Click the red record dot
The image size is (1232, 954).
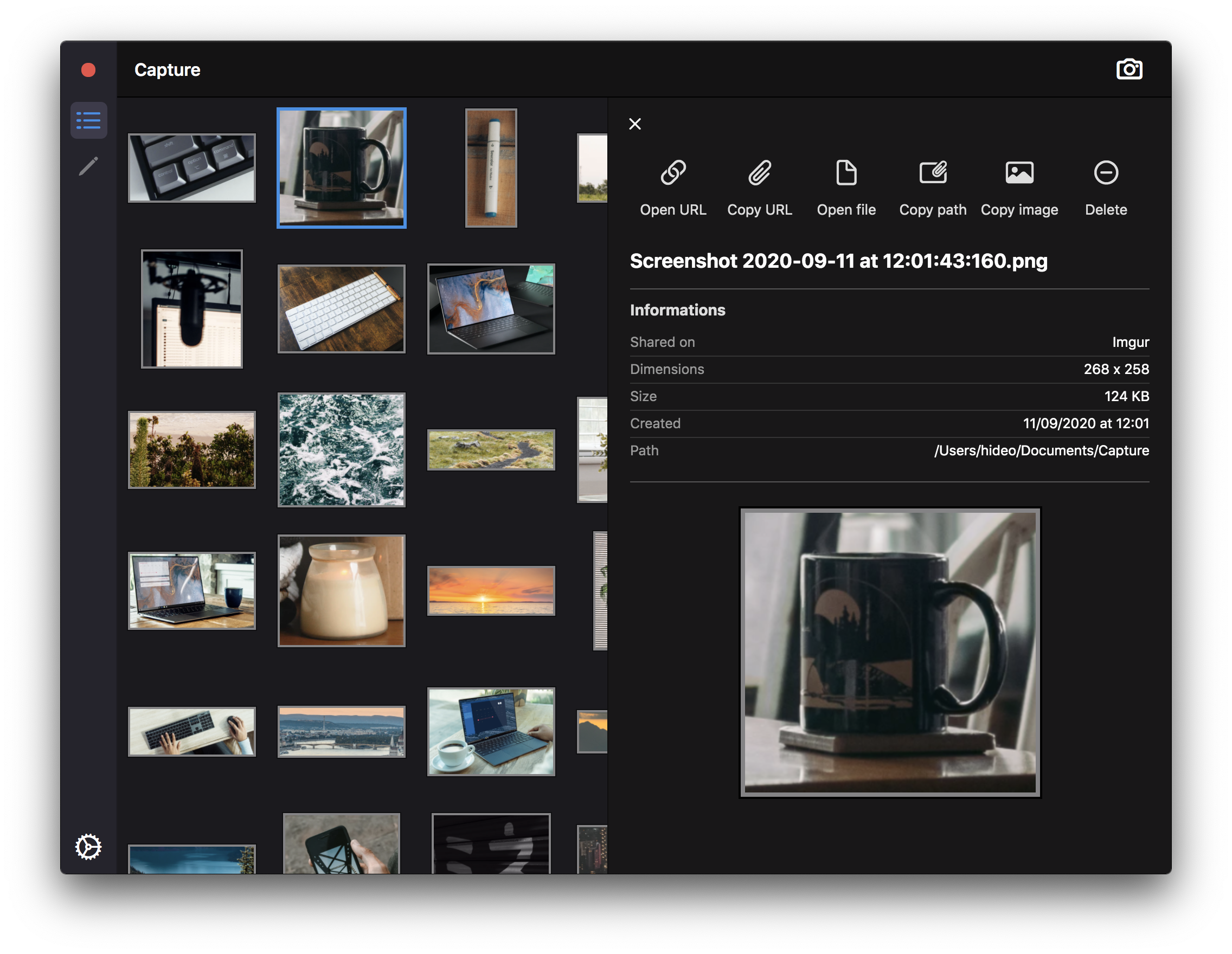click(x=88, y=70)
